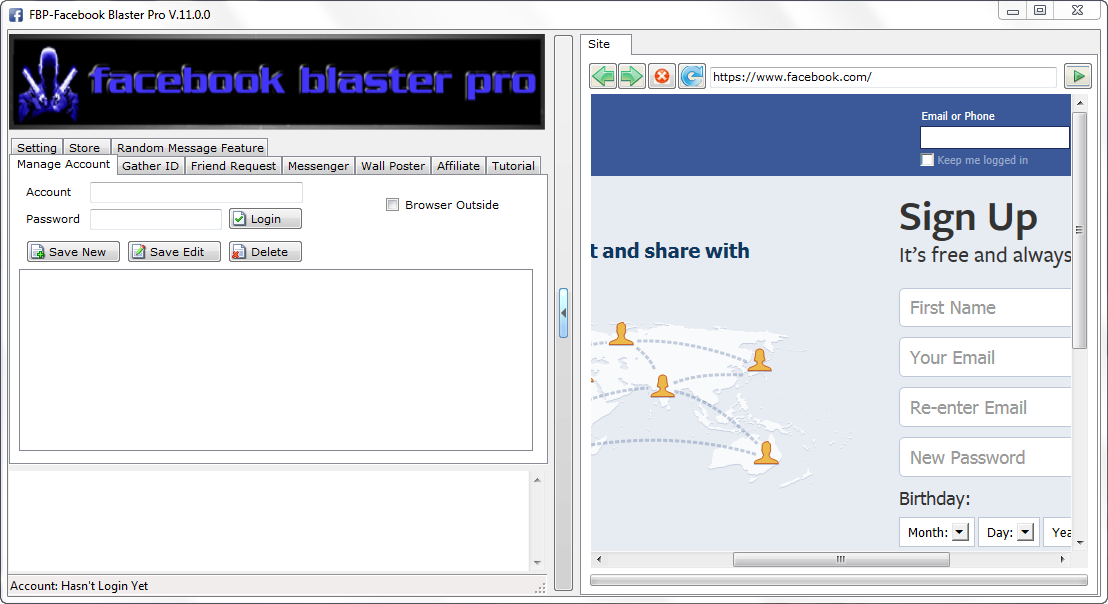Viewport: 1108px width, 604px height.
Task: Click the Save Edit button
Action: [x=174, y=251]
